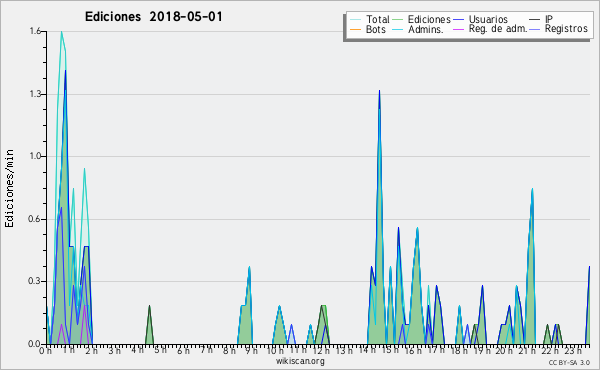
Task: Click the '21 h' x-axis label
Action: coord(527,351)
